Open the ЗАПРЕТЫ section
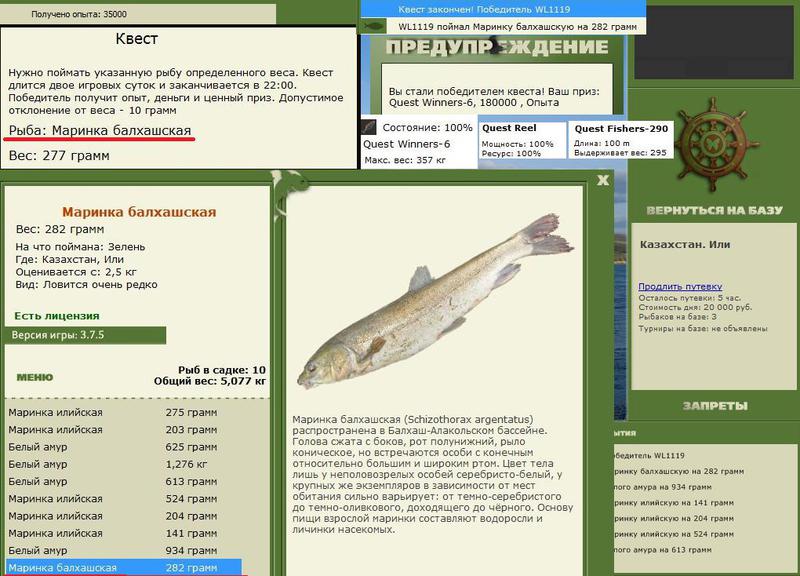 click(715, 406)
